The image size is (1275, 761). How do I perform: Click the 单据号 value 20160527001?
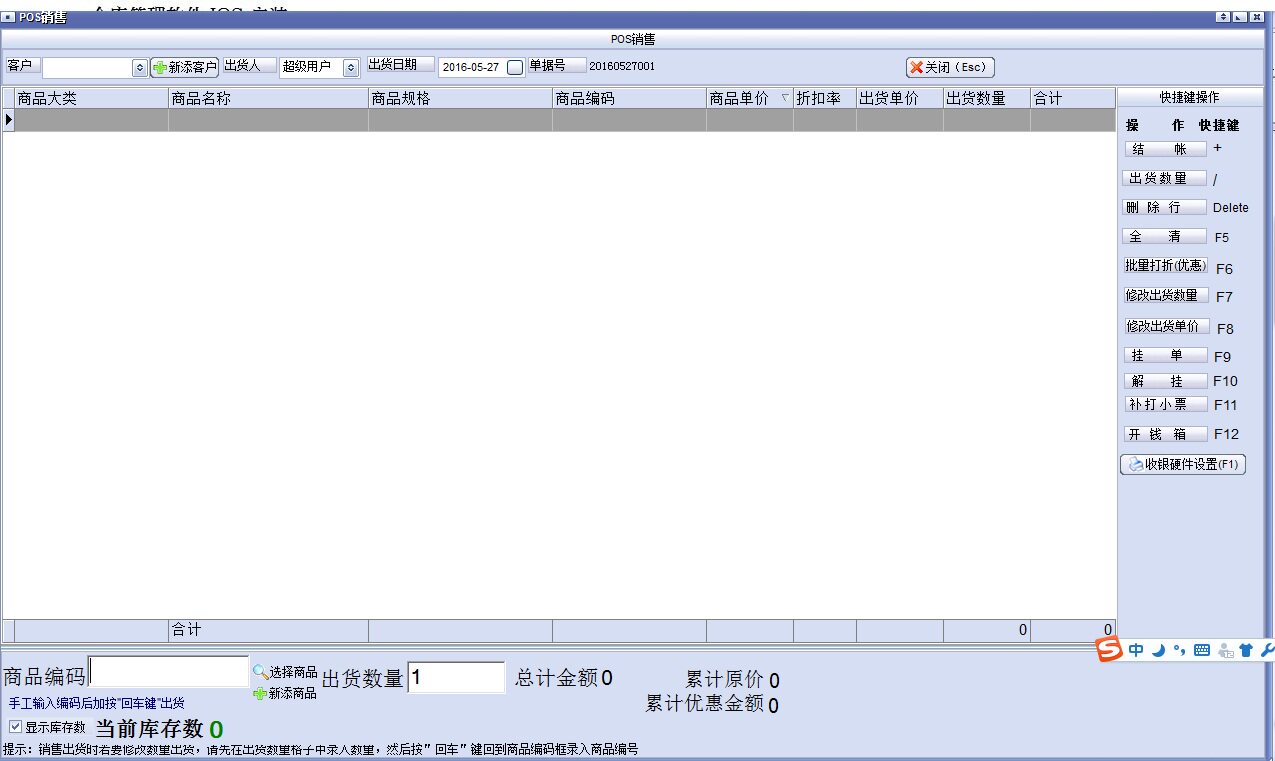point(622,66)
